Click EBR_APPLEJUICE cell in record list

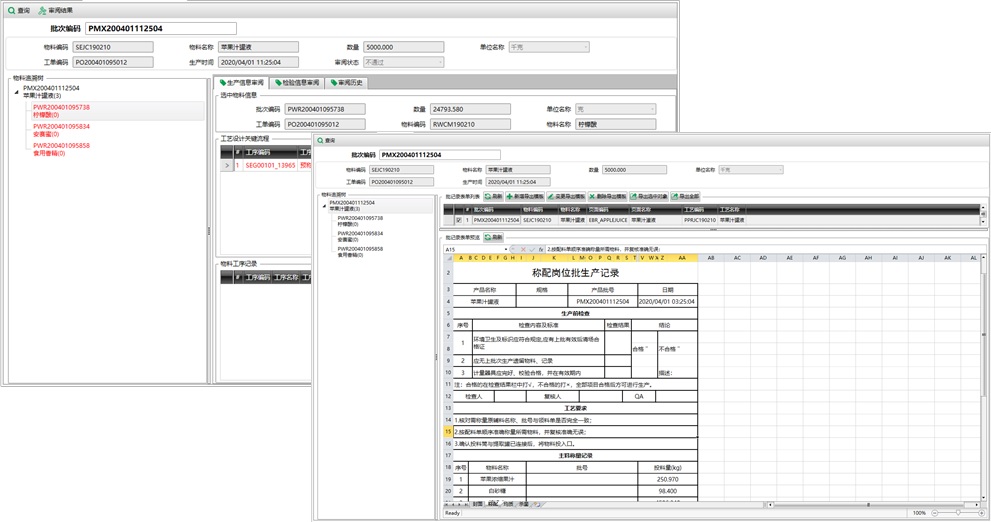pyautogui.click(x=607, y=220)
